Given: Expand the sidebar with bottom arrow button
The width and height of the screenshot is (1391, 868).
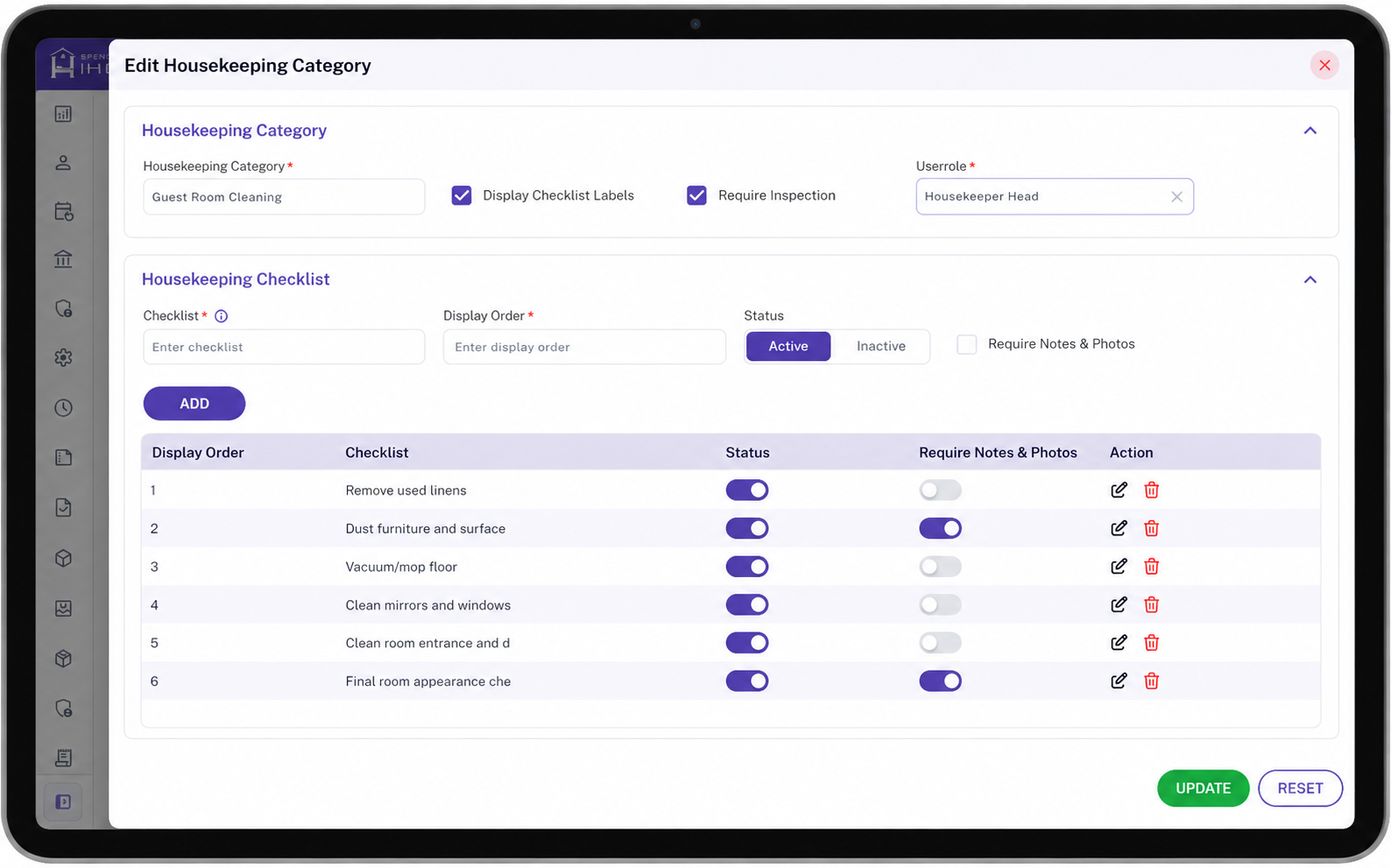Looking at the screenshot, I should click(63, 801).
